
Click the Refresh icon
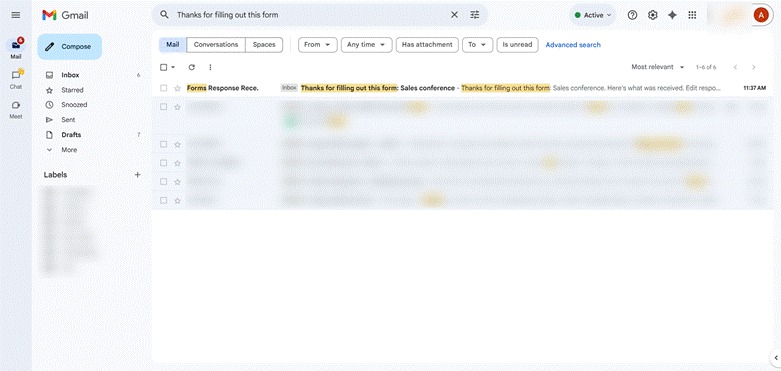click(x=192, y=67)
